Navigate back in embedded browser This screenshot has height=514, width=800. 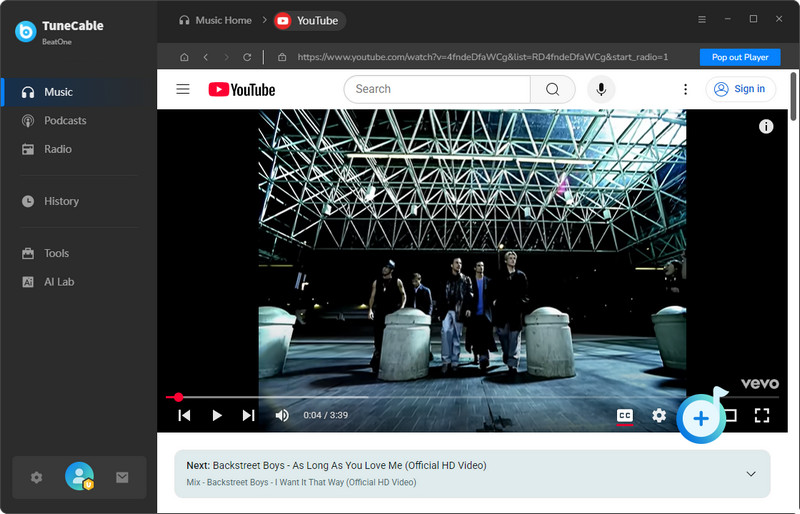(206, 57)
